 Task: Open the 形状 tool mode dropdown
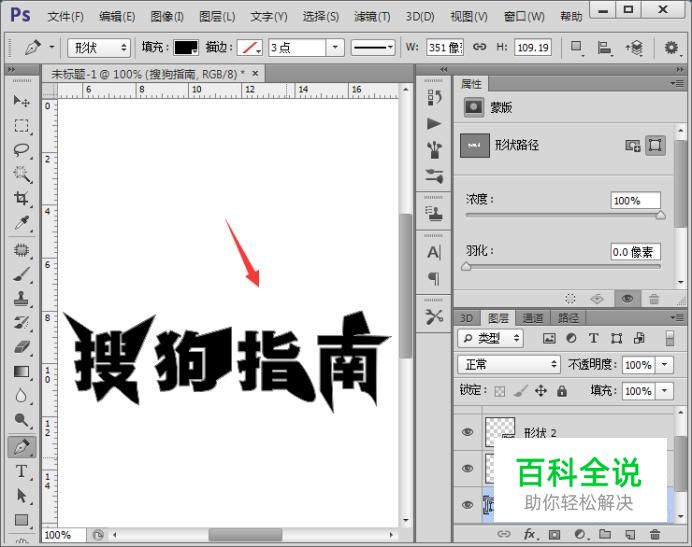coord(99,47)
